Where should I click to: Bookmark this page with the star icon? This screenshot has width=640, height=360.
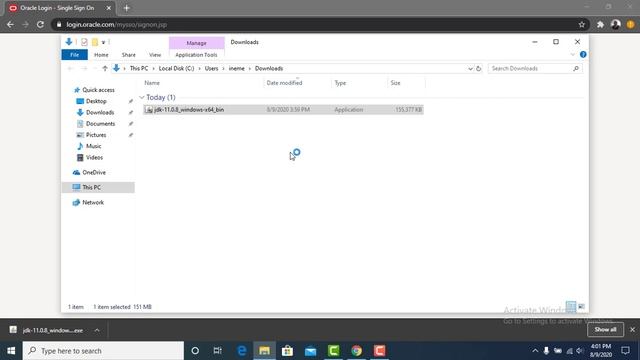pos(582,24)
